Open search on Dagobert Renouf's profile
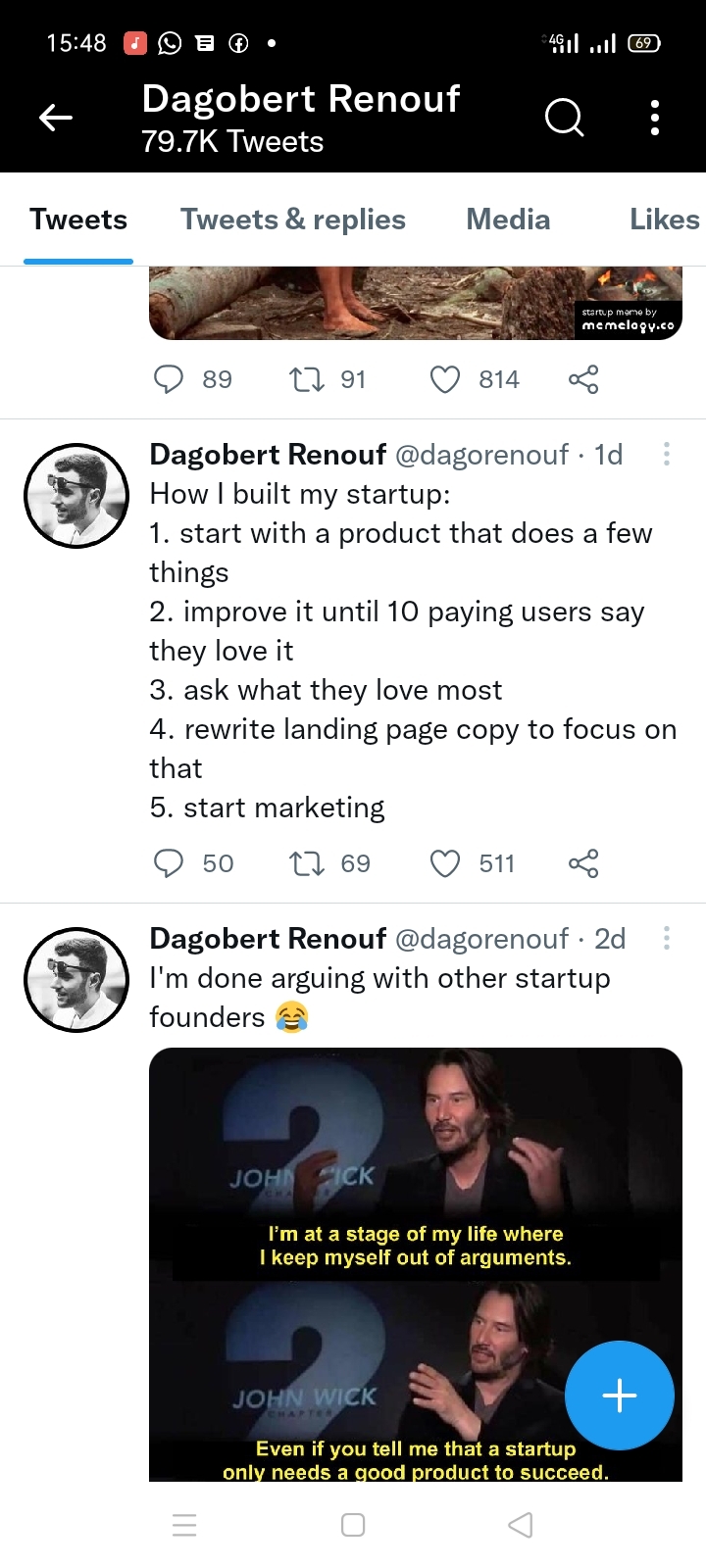This screenshot has width=706, height=1568. [x=564, y=118]
